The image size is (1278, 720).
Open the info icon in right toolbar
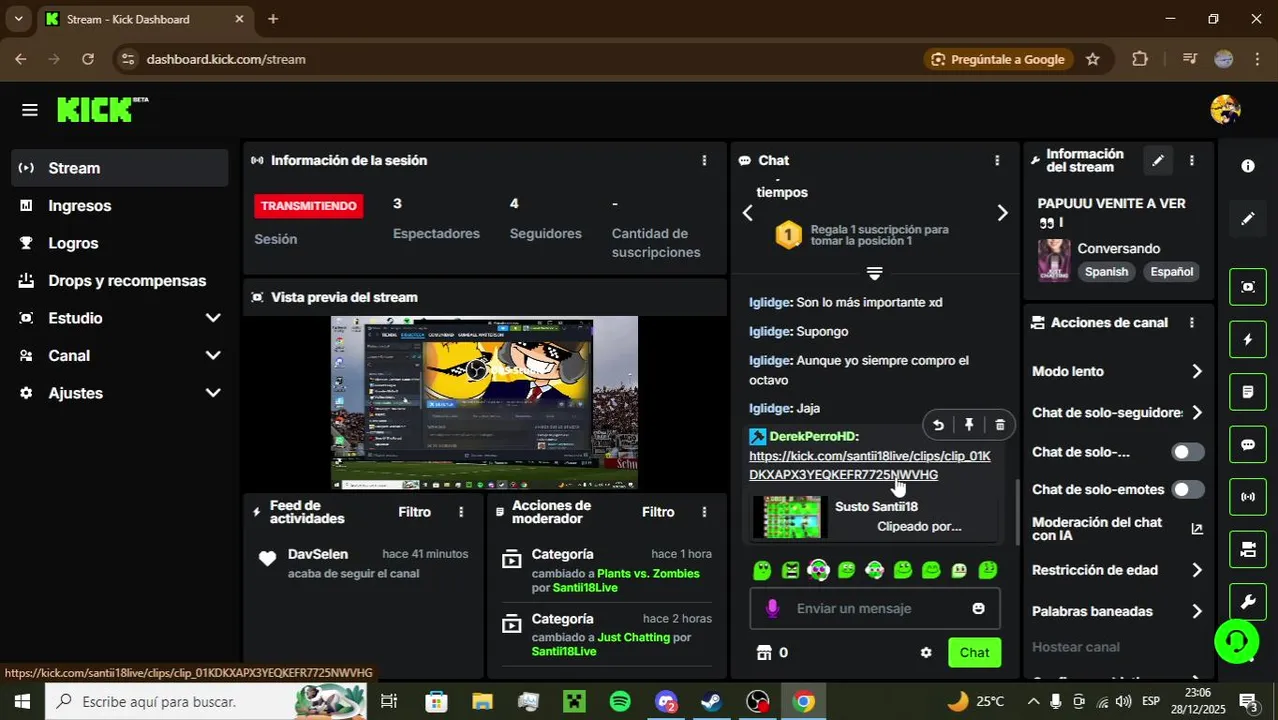1248,166
